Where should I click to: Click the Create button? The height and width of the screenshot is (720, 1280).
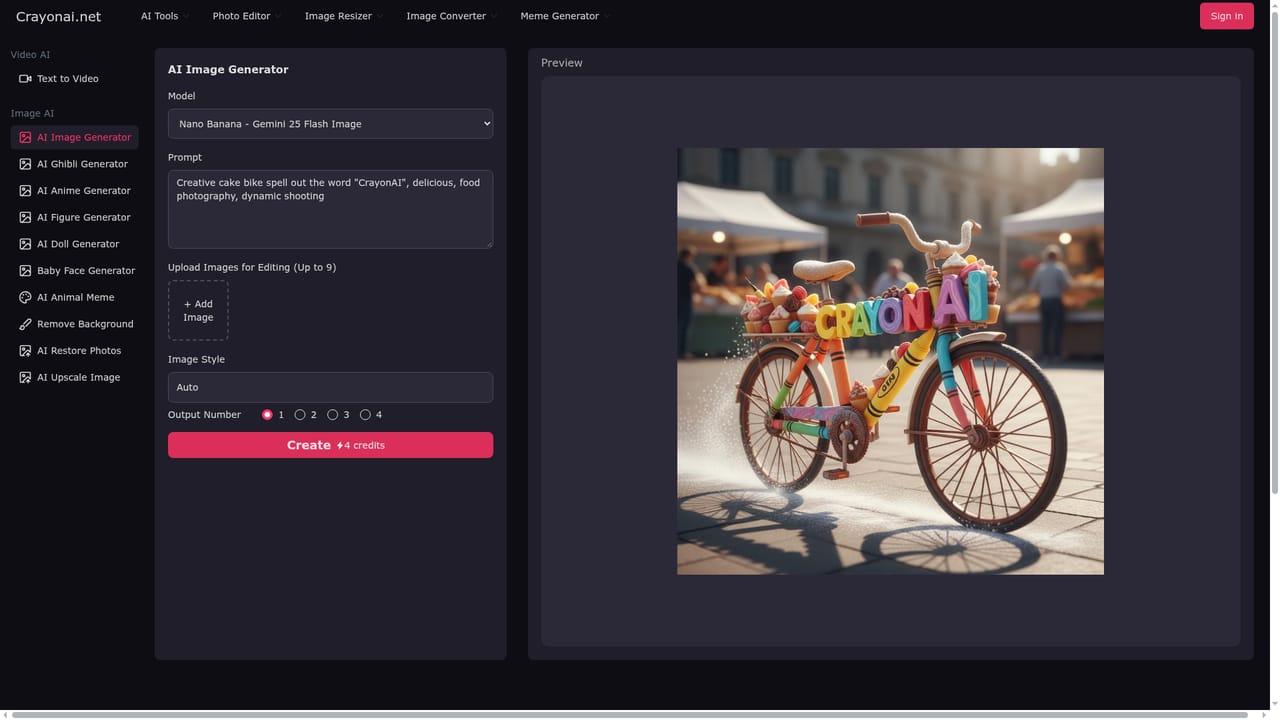tap(330, 445)
